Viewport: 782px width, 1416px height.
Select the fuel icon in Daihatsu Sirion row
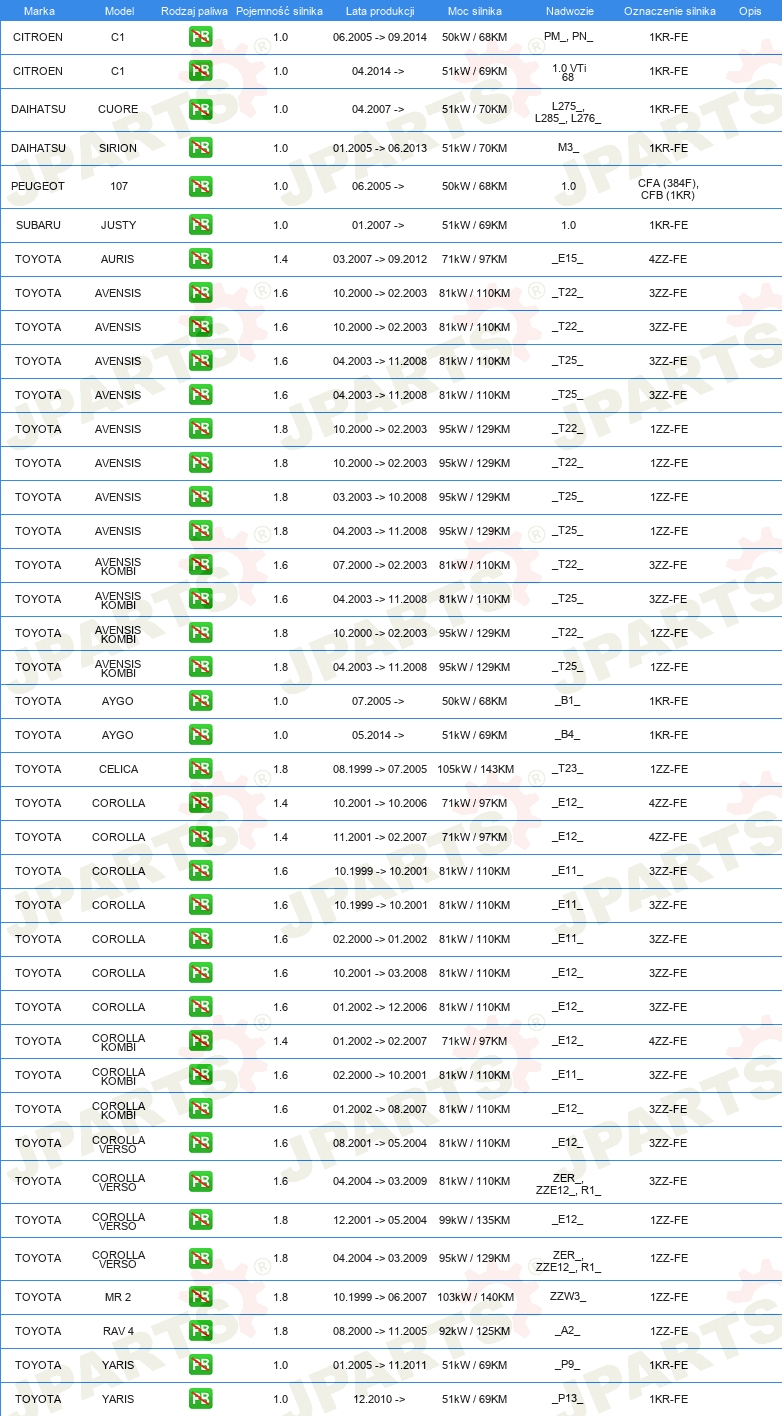tap(200, 148)
